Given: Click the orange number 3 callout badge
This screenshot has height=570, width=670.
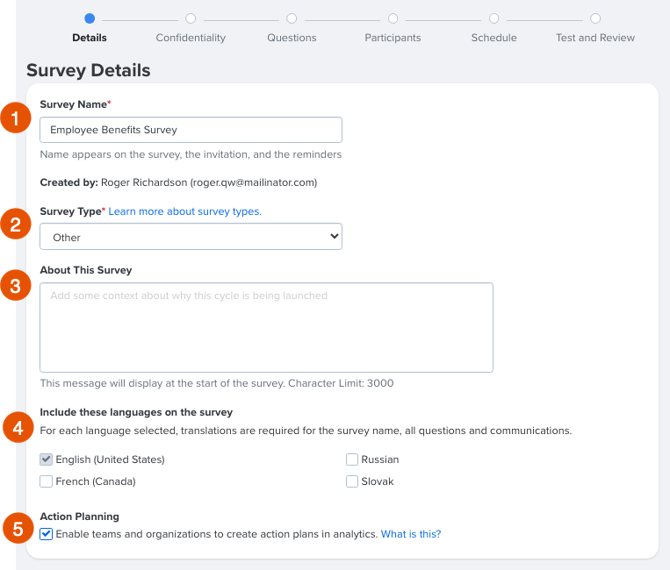Looking at the screenshot, I should coord(16,285).
